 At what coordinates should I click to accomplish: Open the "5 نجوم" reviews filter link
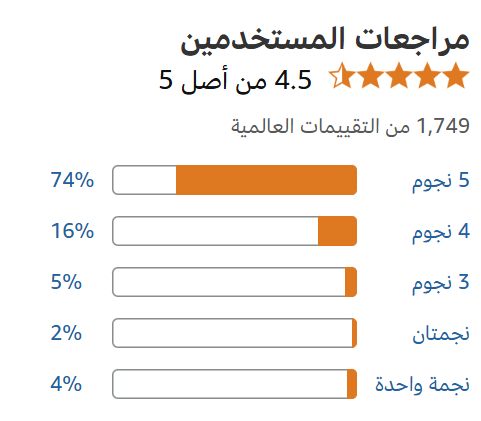tap(441, 182)
